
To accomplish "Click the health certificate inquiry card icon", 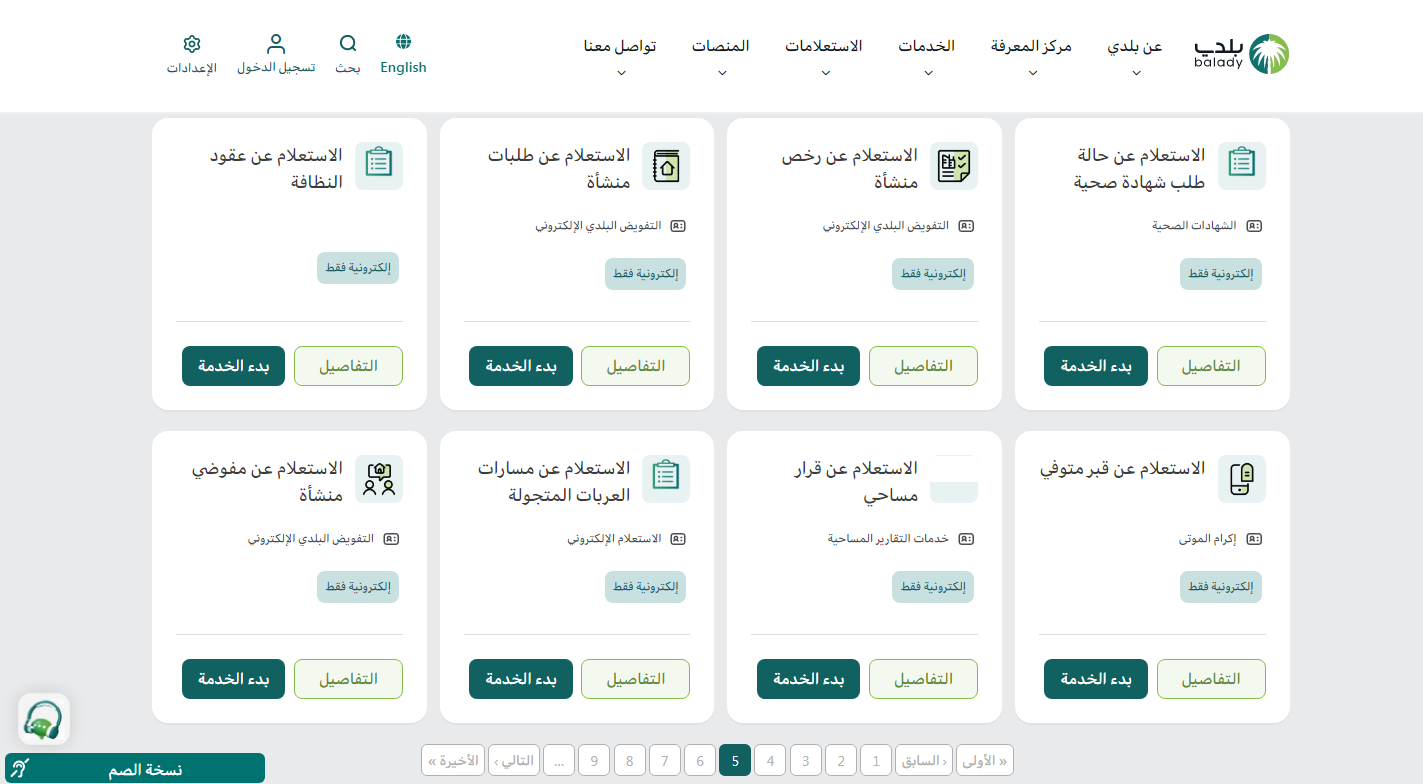I will (x=1242, y=165).
